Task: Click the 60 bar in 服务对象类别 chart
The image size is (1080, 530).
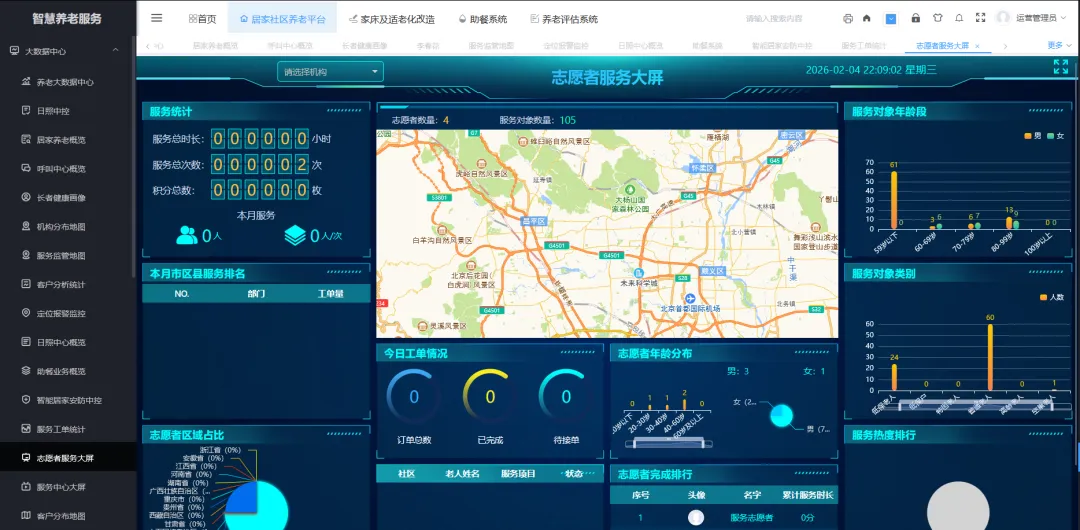Action: [x=990, y=358]
